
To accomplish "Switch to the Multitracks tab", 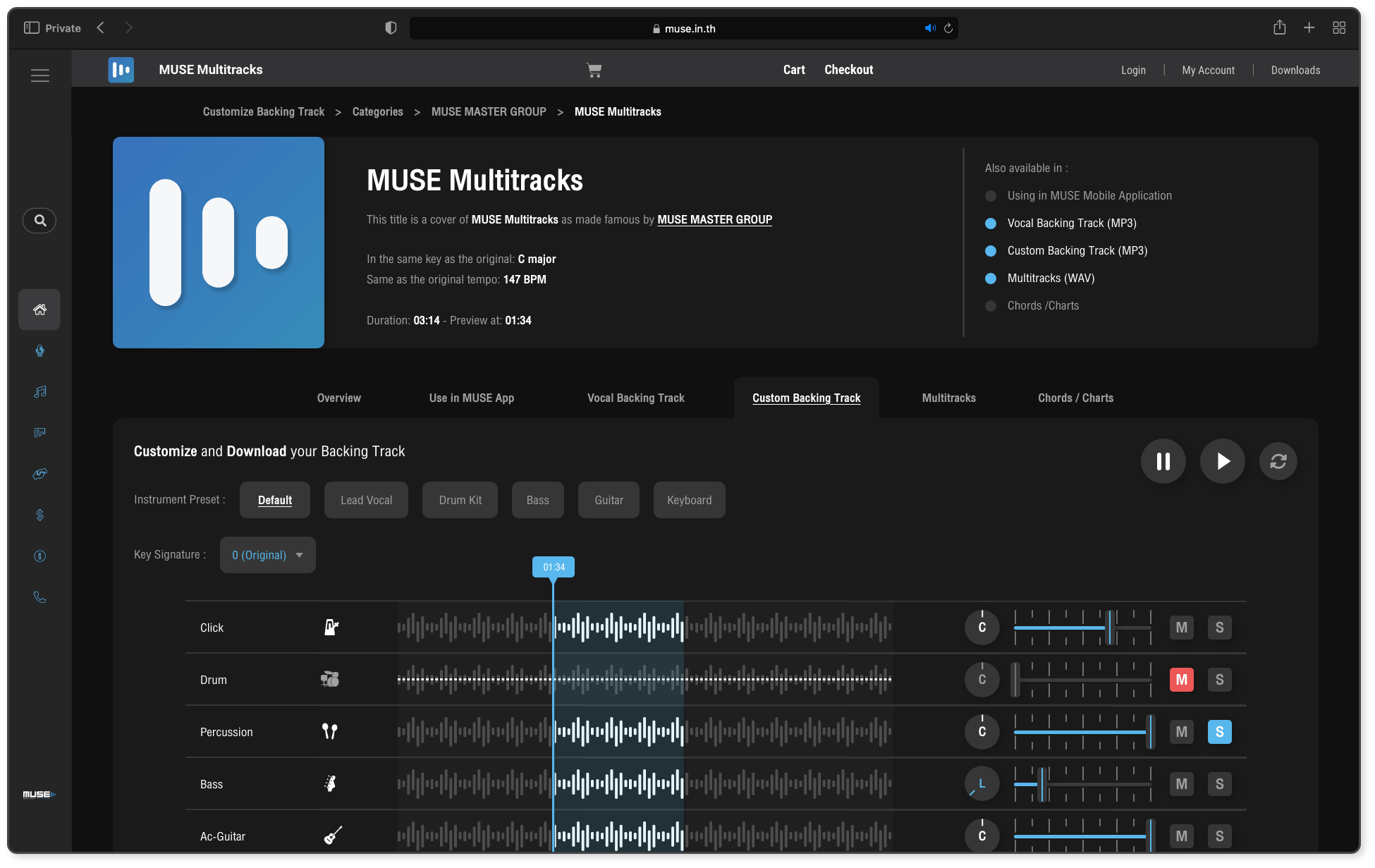I will click(x=948, y=398).
